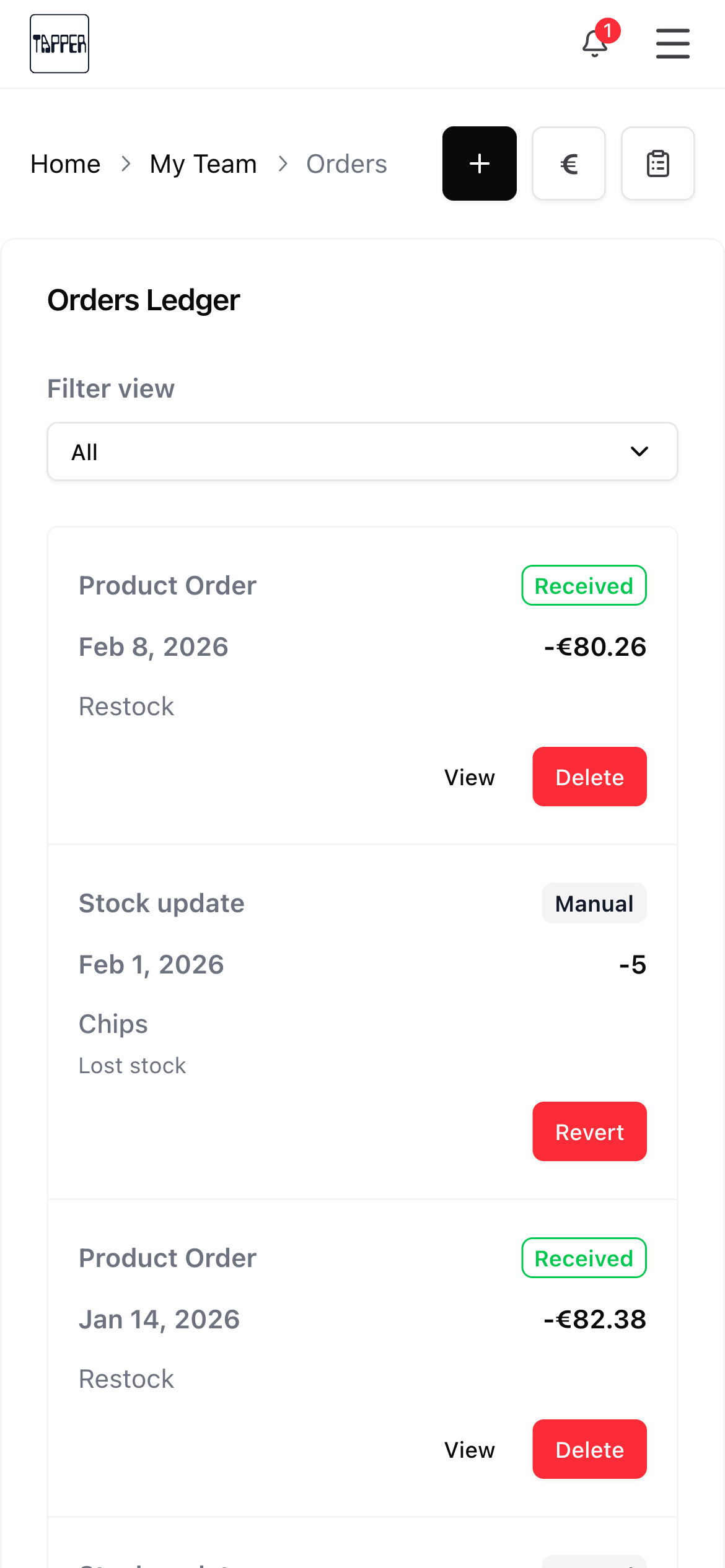Click the Manual tag on stock update
725x1568 pixels.
tap(594, 904)
